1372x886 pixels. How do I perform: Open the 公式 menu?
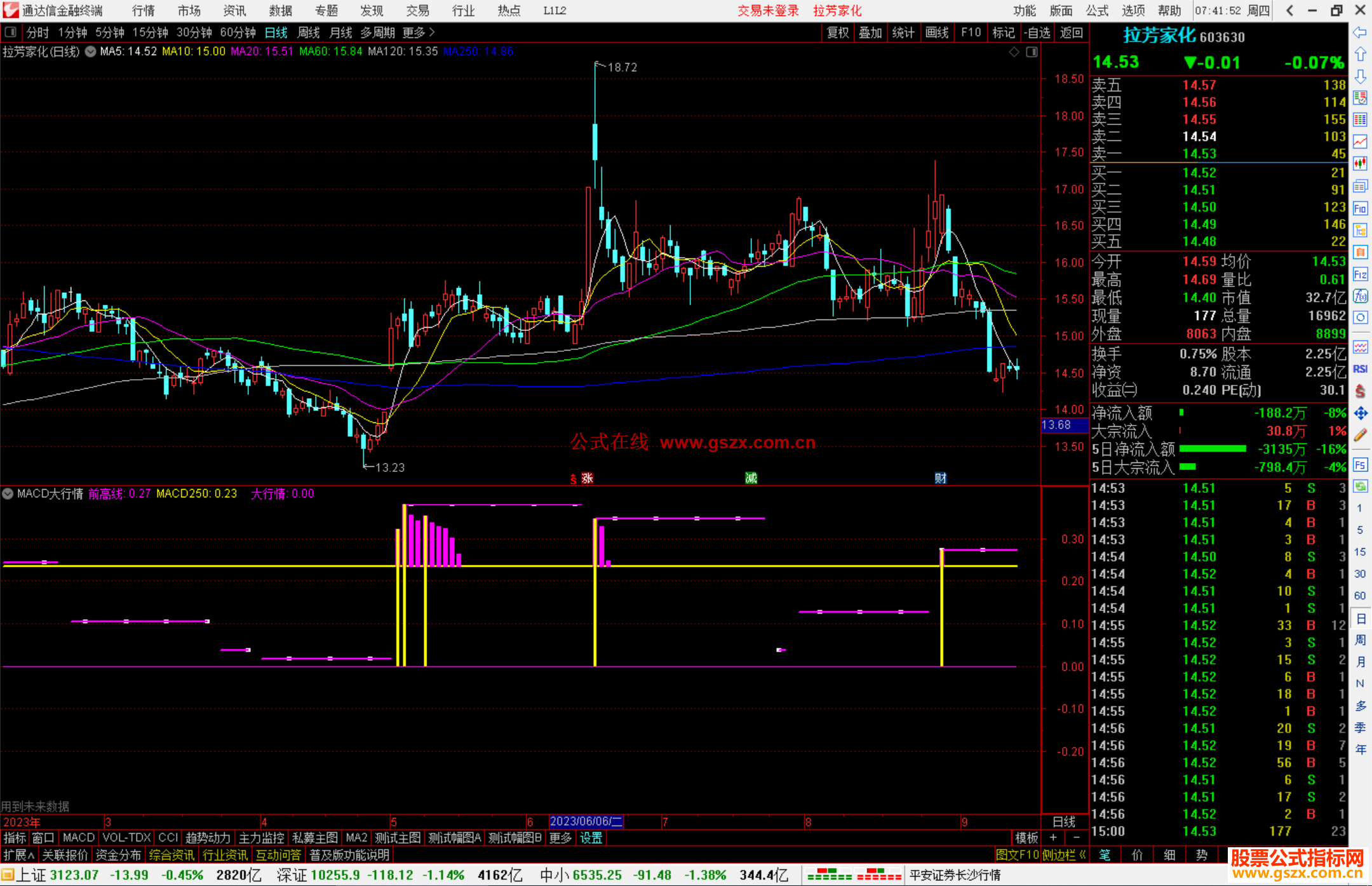pos(1097,10)
